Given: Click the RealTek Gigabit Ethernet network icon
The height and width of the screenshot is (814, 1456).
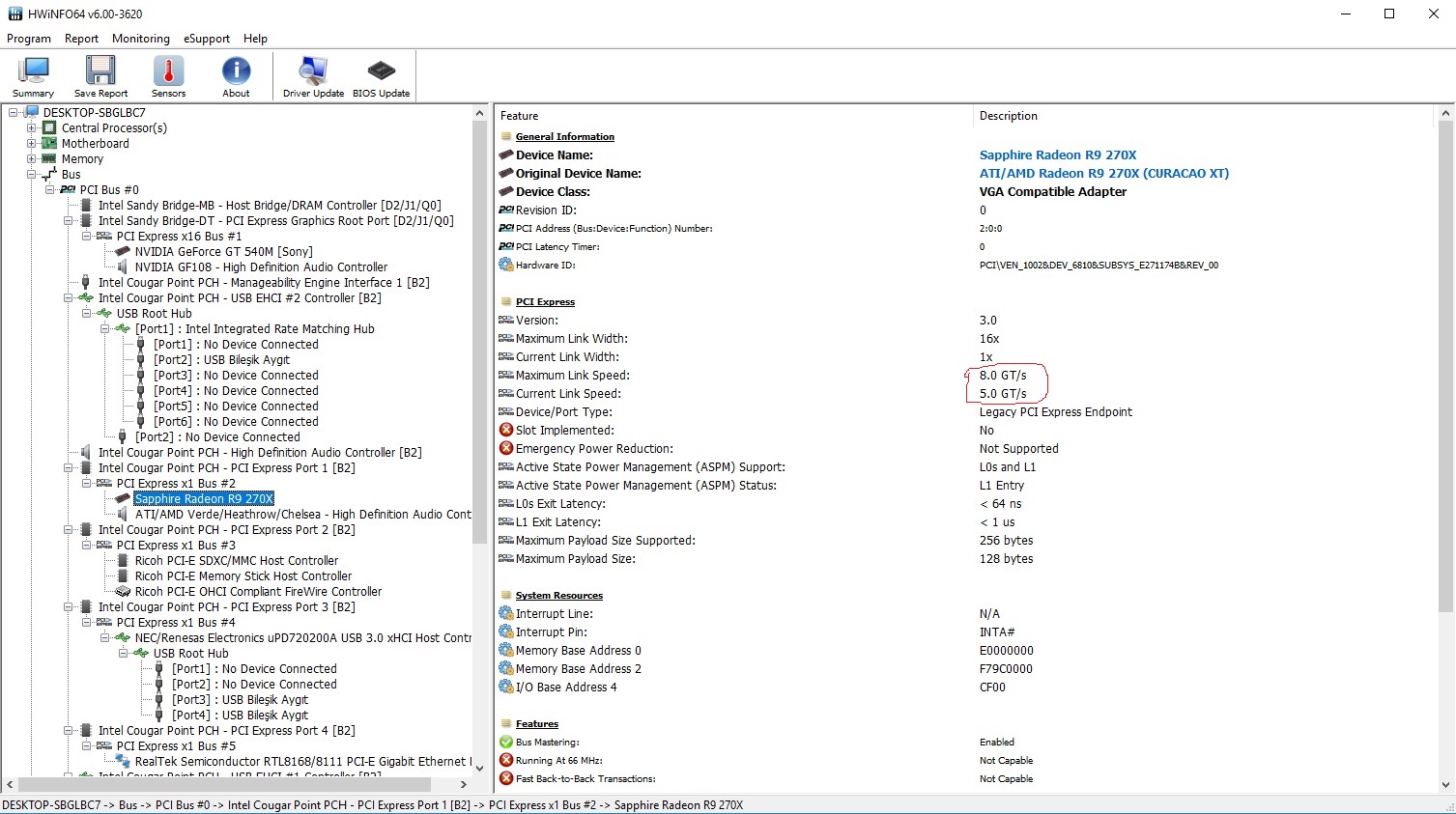Looking at the screenshot, I should (x=123, y=761).
